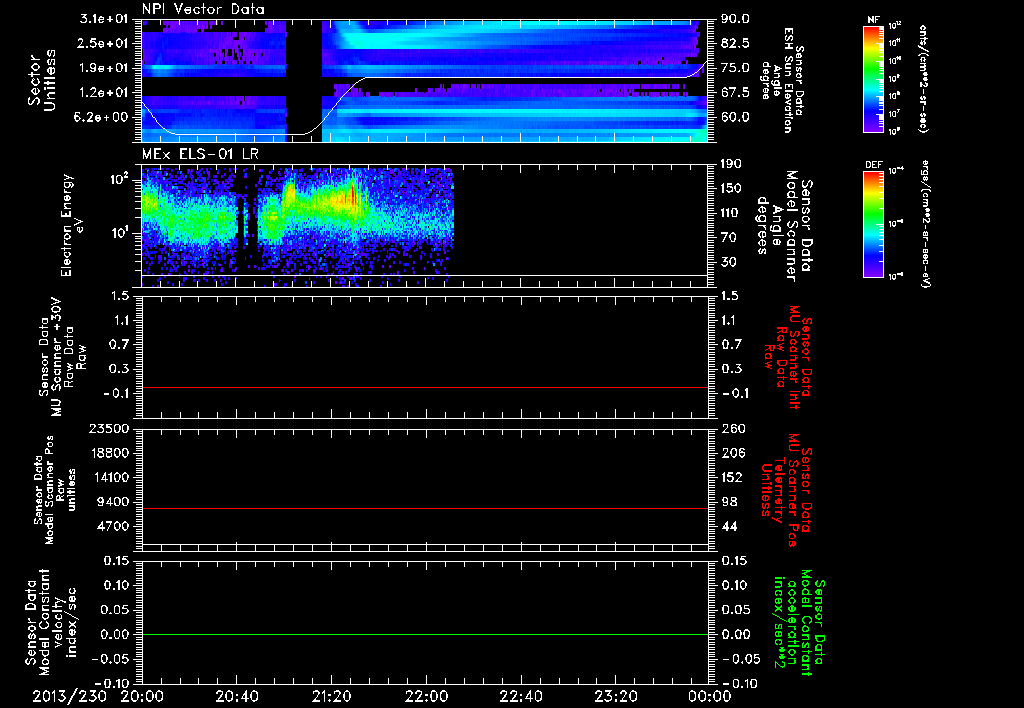Click the DEF color scale bar
Screen dimensions: 1024x708
[873, 224]
